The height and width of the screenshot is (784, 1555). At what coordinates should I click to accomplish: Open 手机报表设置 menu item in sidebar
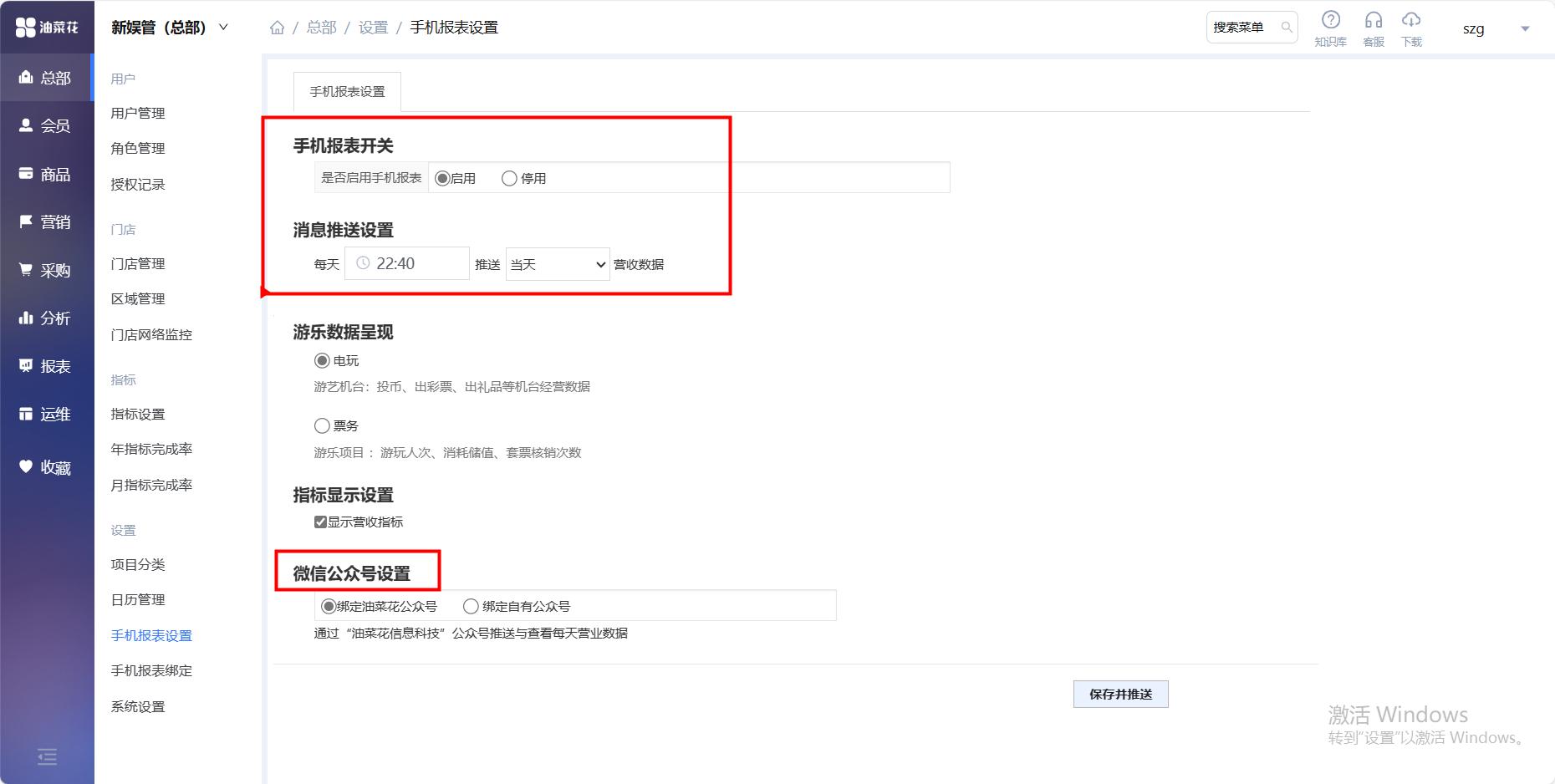(x=151, y=635)
